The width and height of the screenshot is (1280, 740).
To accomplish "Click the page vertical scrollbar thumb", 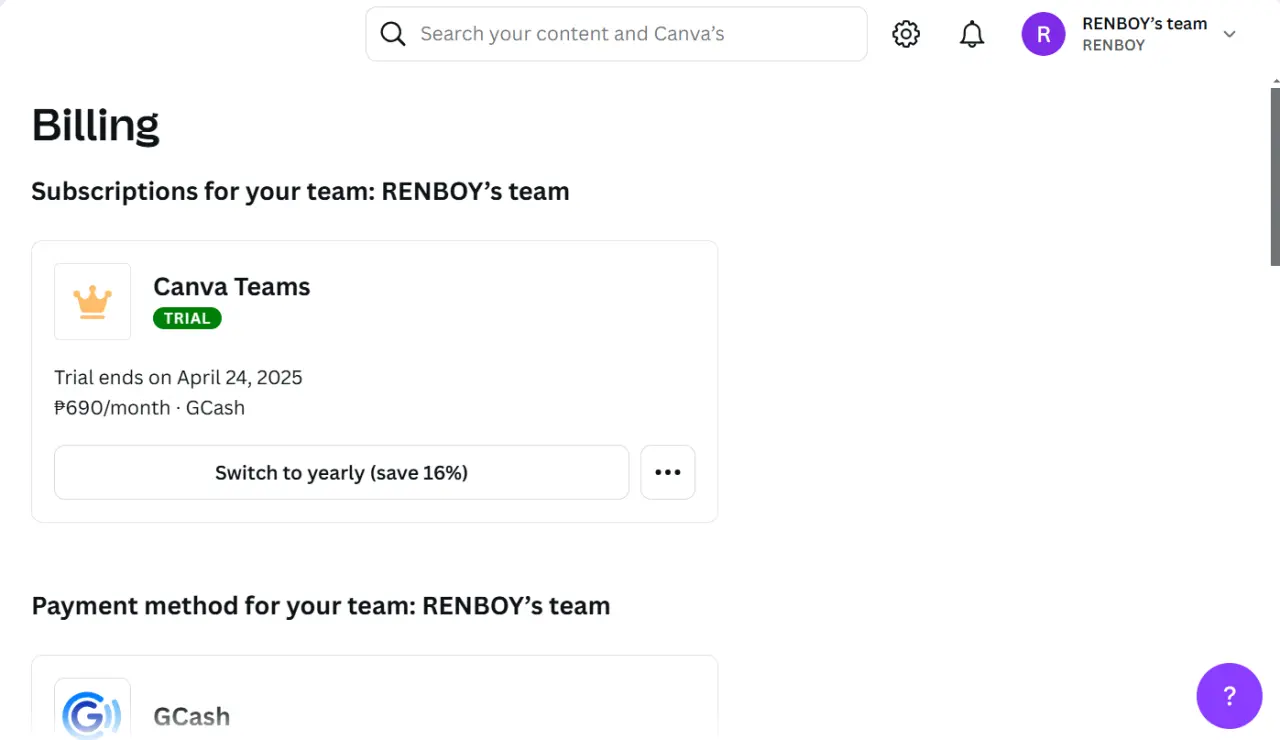I will 1275,177.
